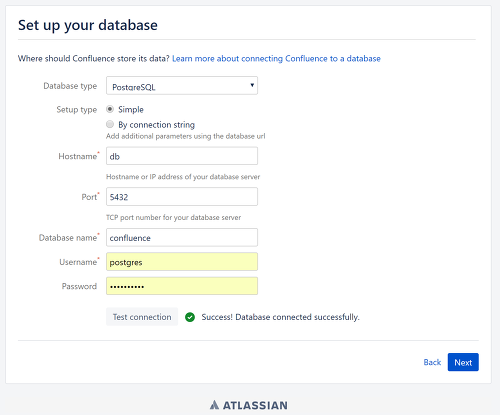The height and width of the screenshot is (415, 500).
Task: Click the Next button
Action: (x=463, y=362)
